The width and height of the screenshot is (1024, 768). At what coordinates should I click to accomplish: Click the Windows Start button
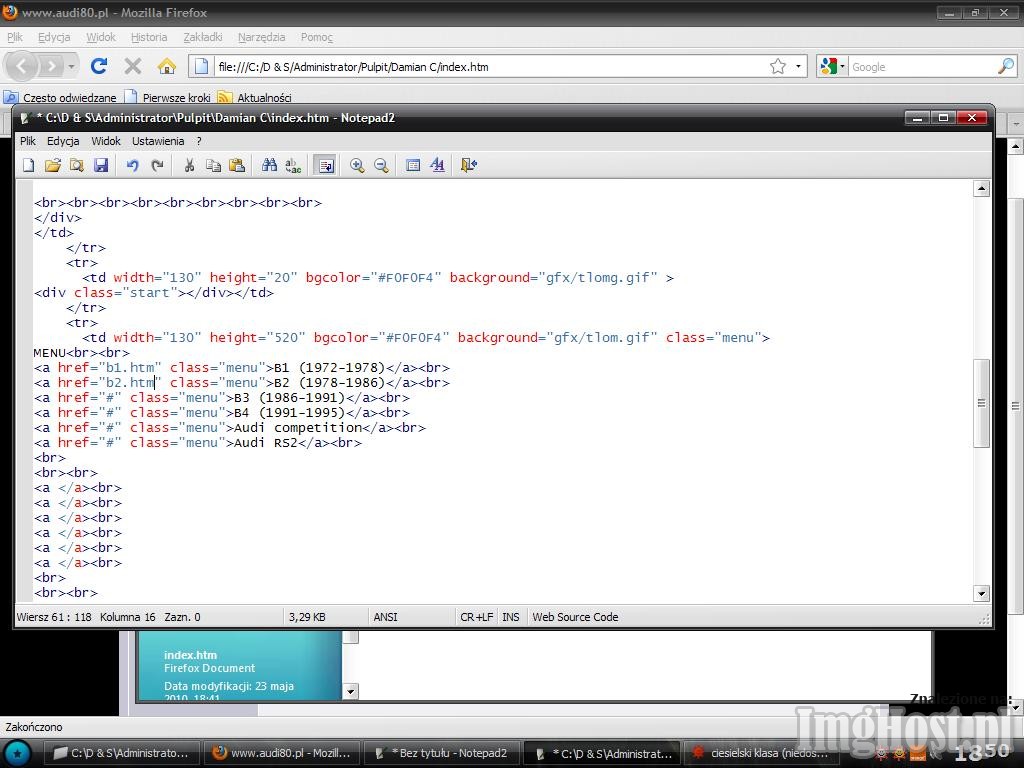(x=17, y=753)
